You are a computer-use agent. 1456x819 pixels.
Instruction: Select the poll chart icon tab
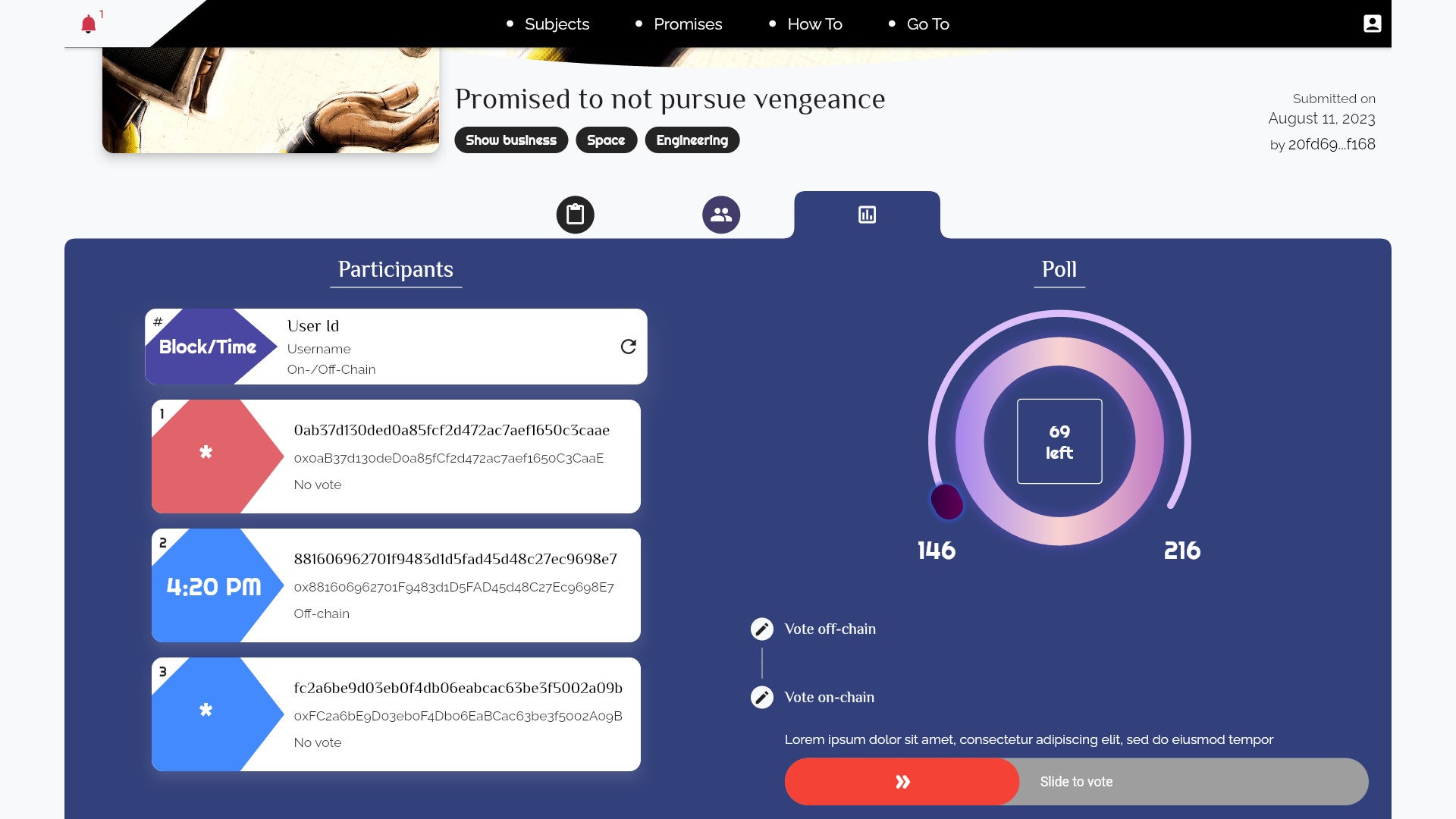pos(867,215)
